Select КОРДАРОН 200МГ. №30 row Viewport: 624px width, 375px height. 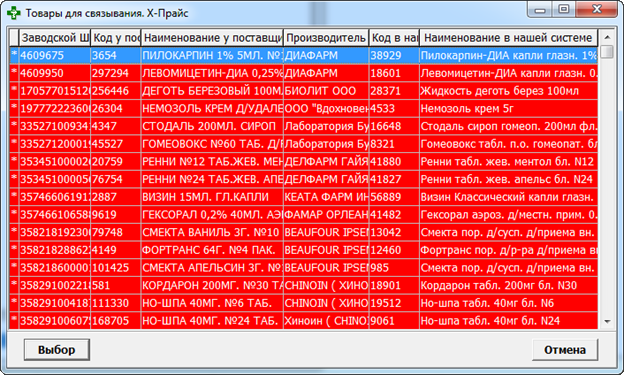click(304, 285)
